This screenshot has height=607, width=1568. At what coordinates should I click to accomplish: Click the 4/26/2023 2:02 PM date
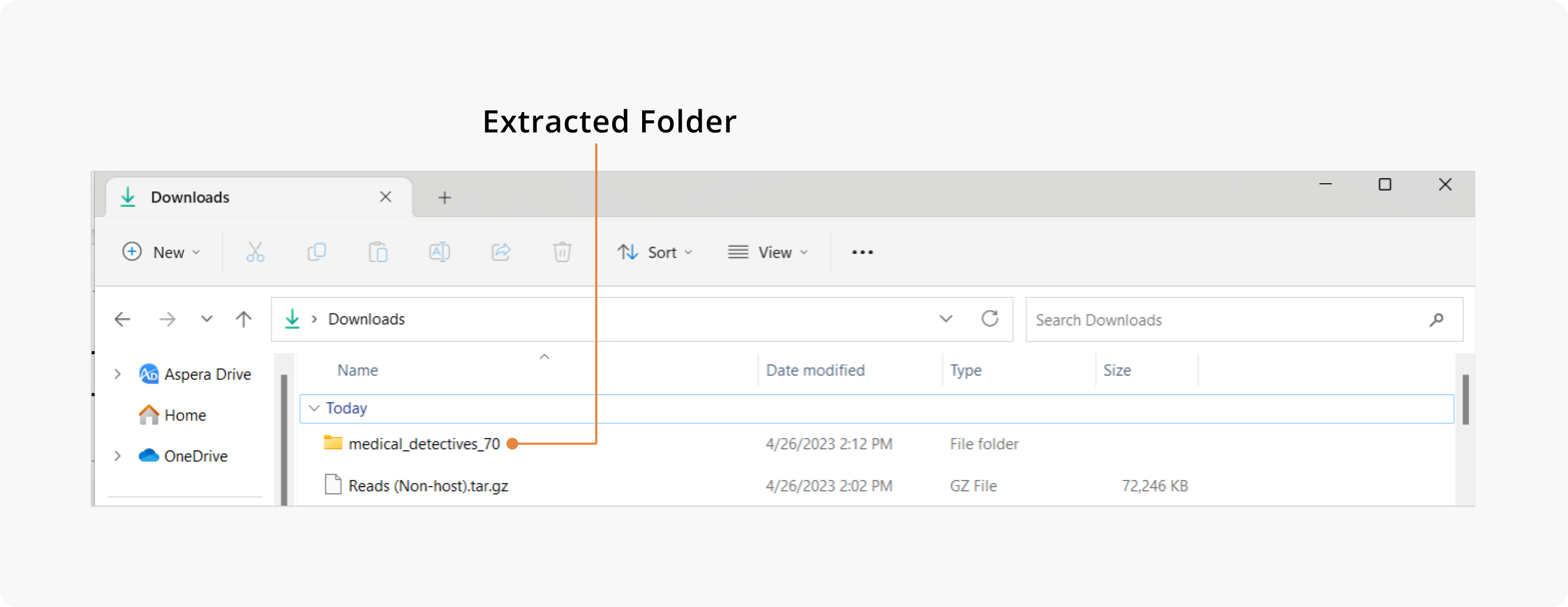[x=828, y=486]
